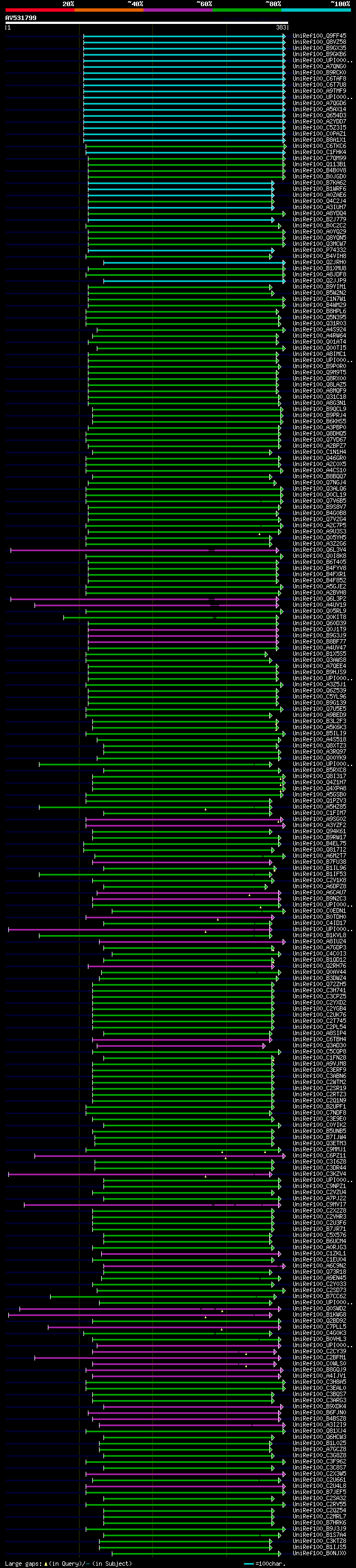Screen dimensions: 356x1568
Task: Click the UniRef100_C0EDN1 label
Action: (x=319, y=911)
